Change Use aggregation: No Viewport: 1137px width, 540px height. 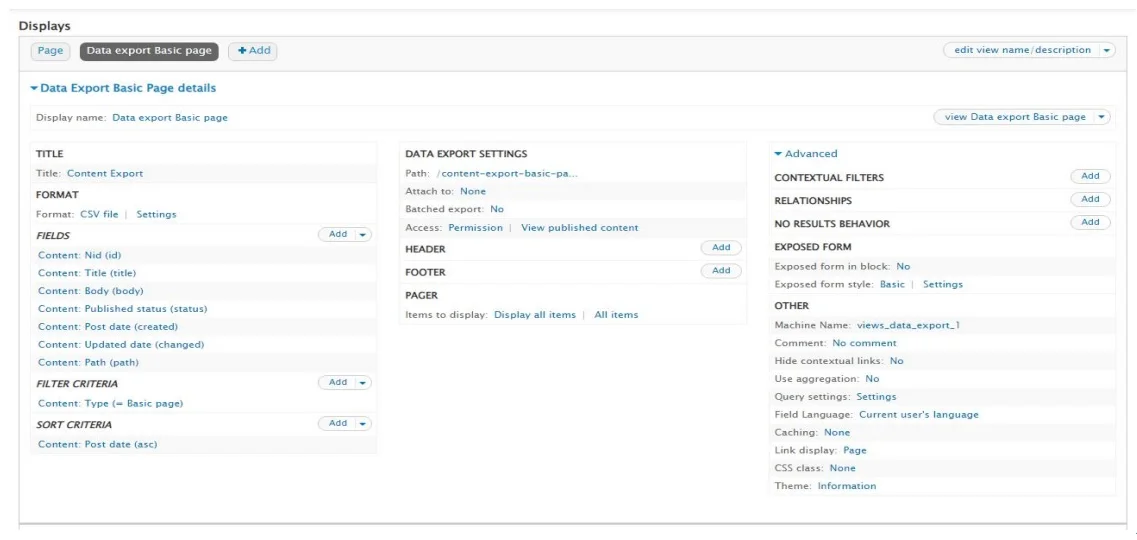(872, 379)
